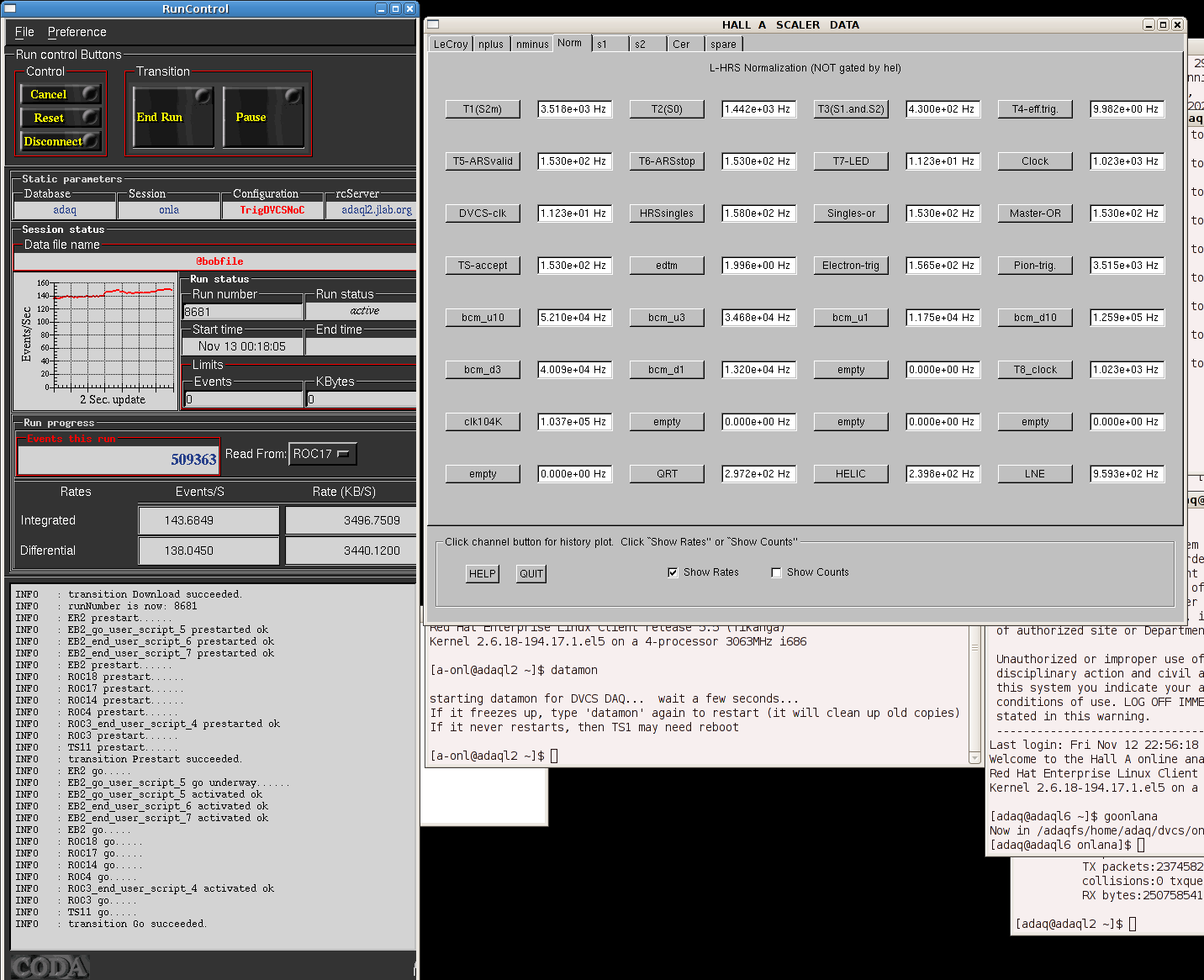1204x980 pixels.
Task: Click the adaql2.jlab.org rcServer field
Action: pos(372,210)
